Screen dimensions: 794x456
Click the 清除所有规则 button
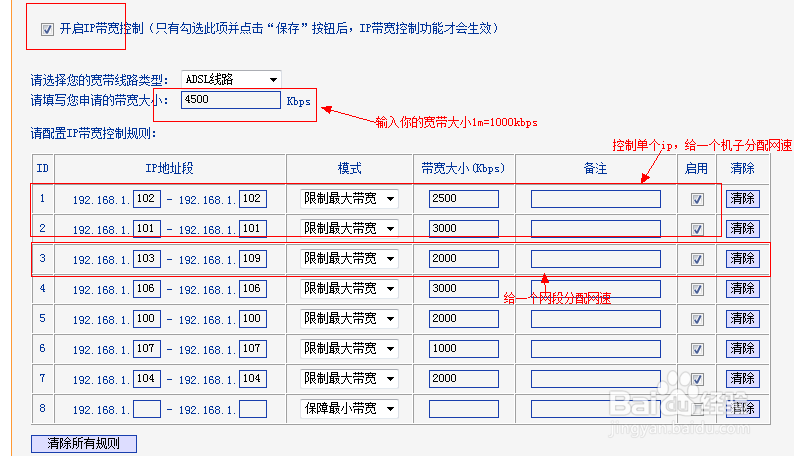pyautogui.click(x=84, y=444)
